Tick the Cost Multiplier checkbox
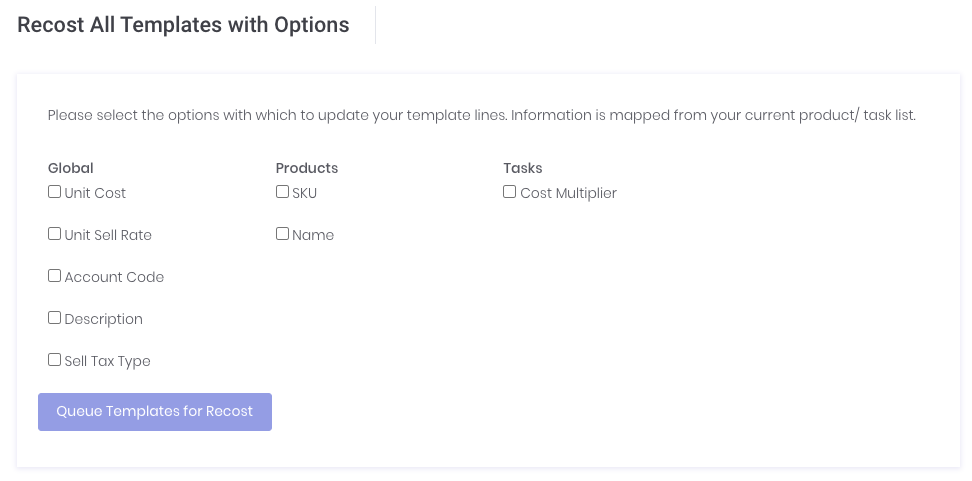 [x=510, y=192]
